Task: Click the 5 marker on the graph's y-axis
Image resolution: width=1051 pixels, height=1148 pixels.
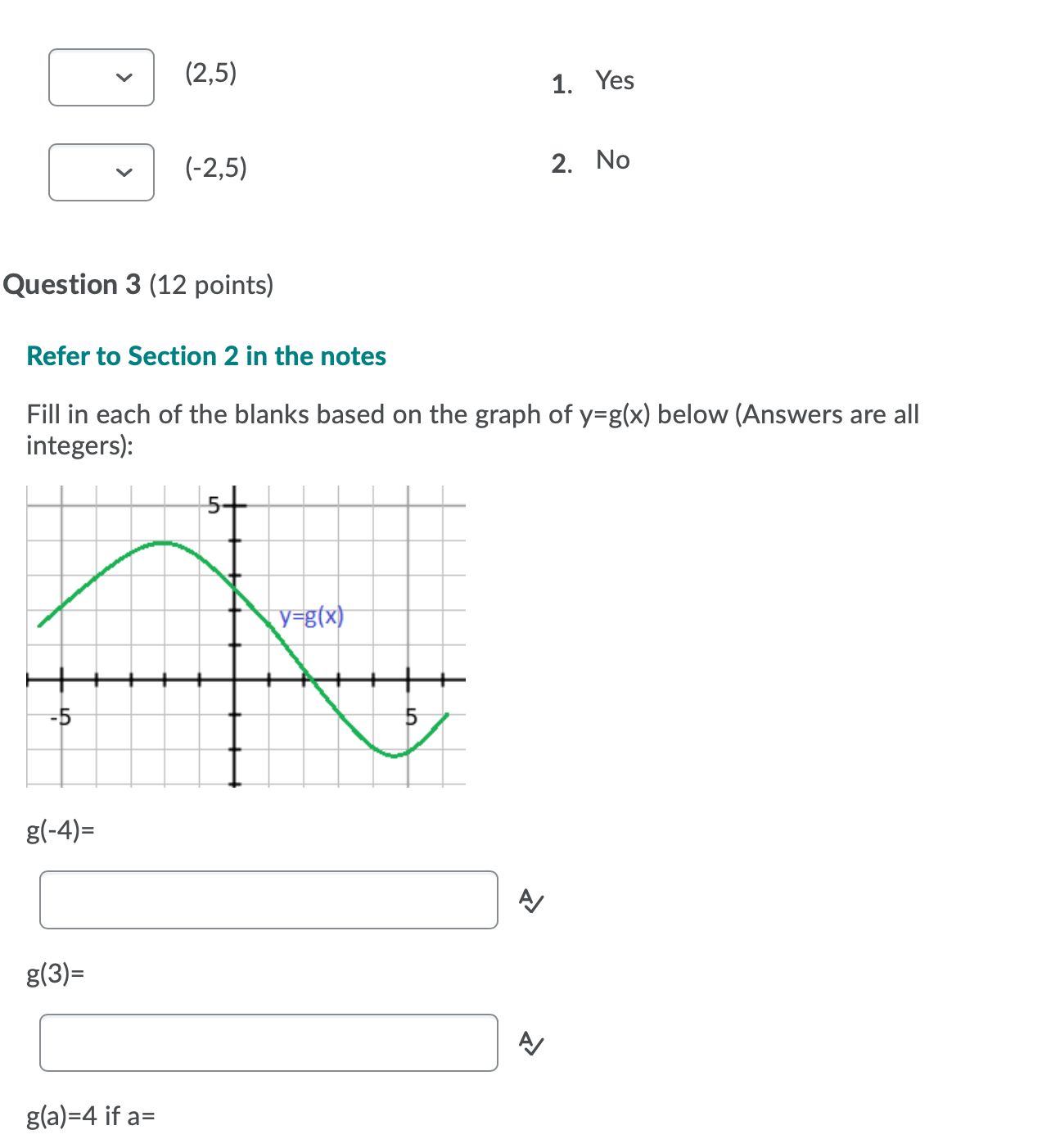Action: [x=213, y=505]
